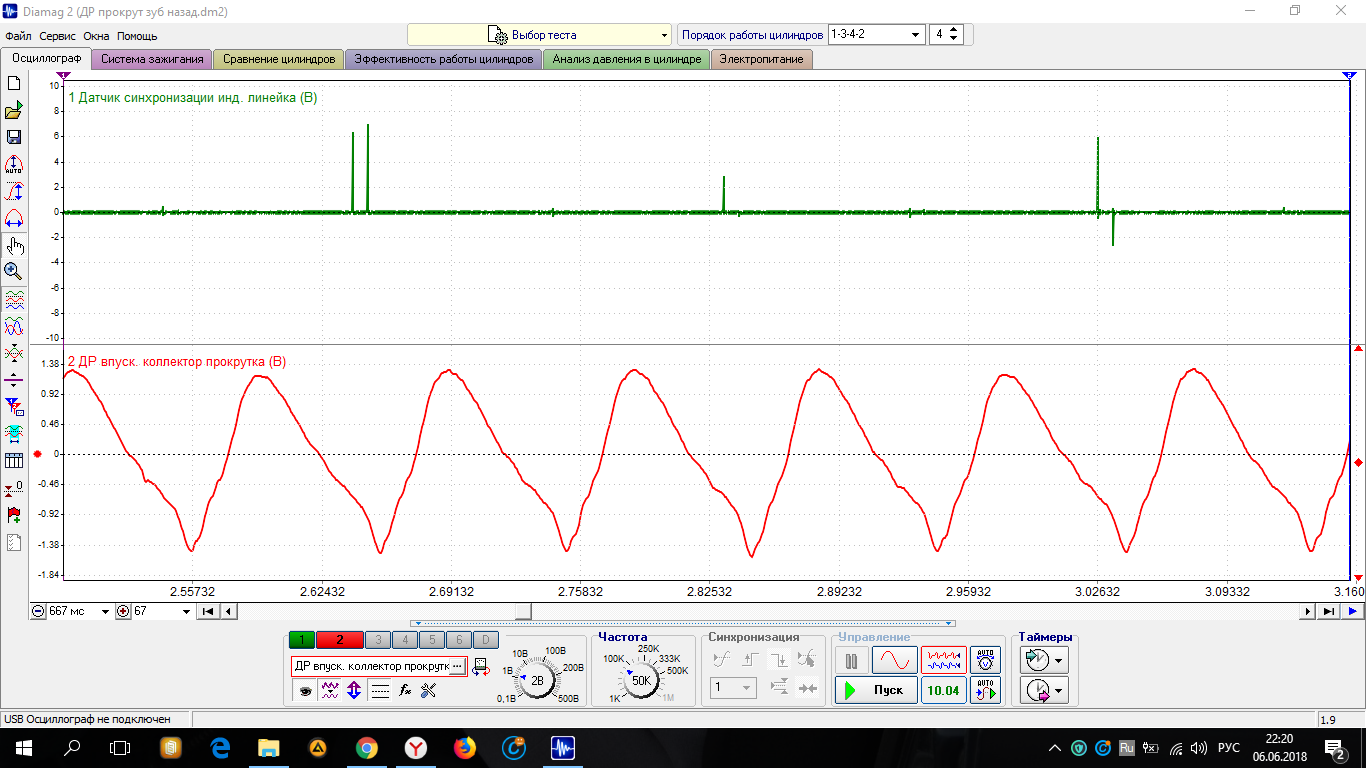Click the 10.04 version button

[944, 690]
